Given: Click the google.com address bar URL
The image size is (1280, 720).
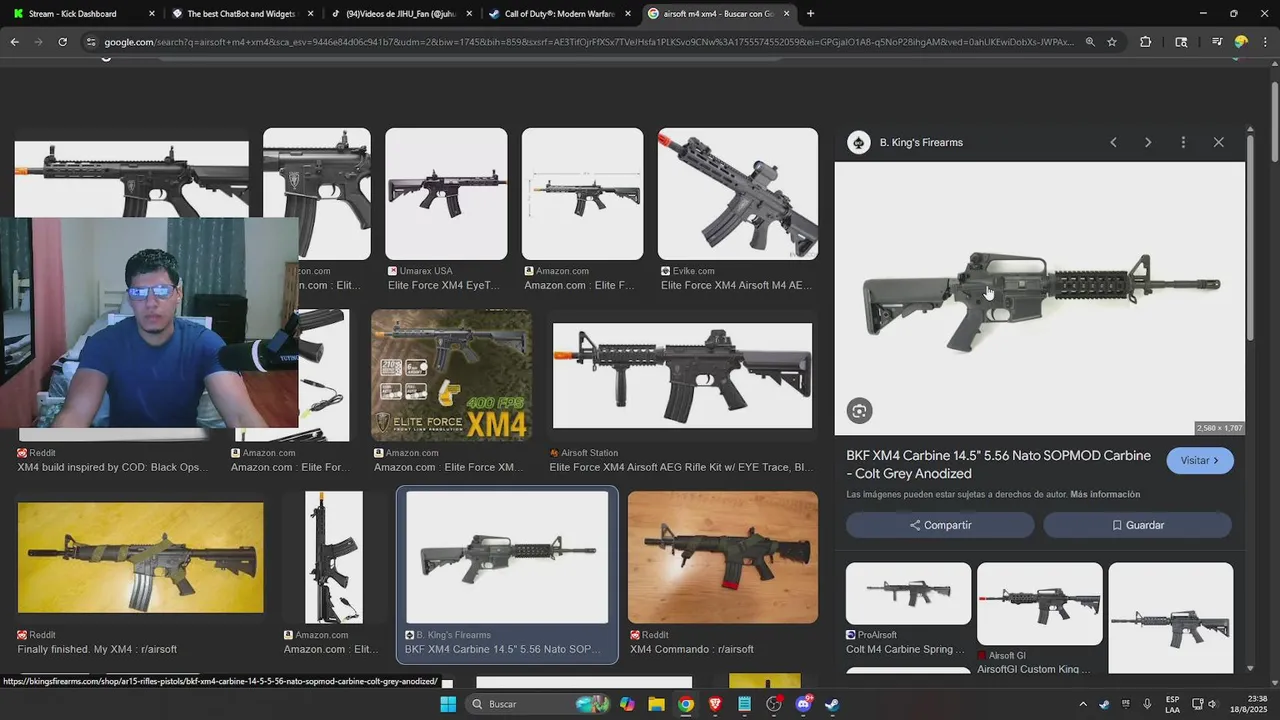Looking at the screenshot, I should point(589,42).
